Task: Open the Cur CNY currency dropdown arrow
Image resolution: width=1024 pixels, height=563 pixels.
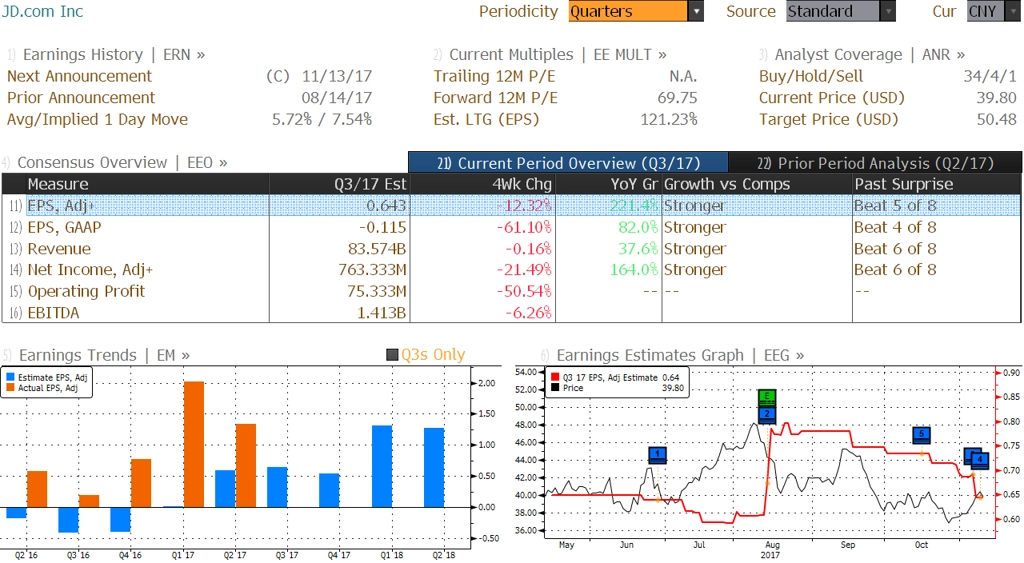Action: click(x=1014, y=12)
